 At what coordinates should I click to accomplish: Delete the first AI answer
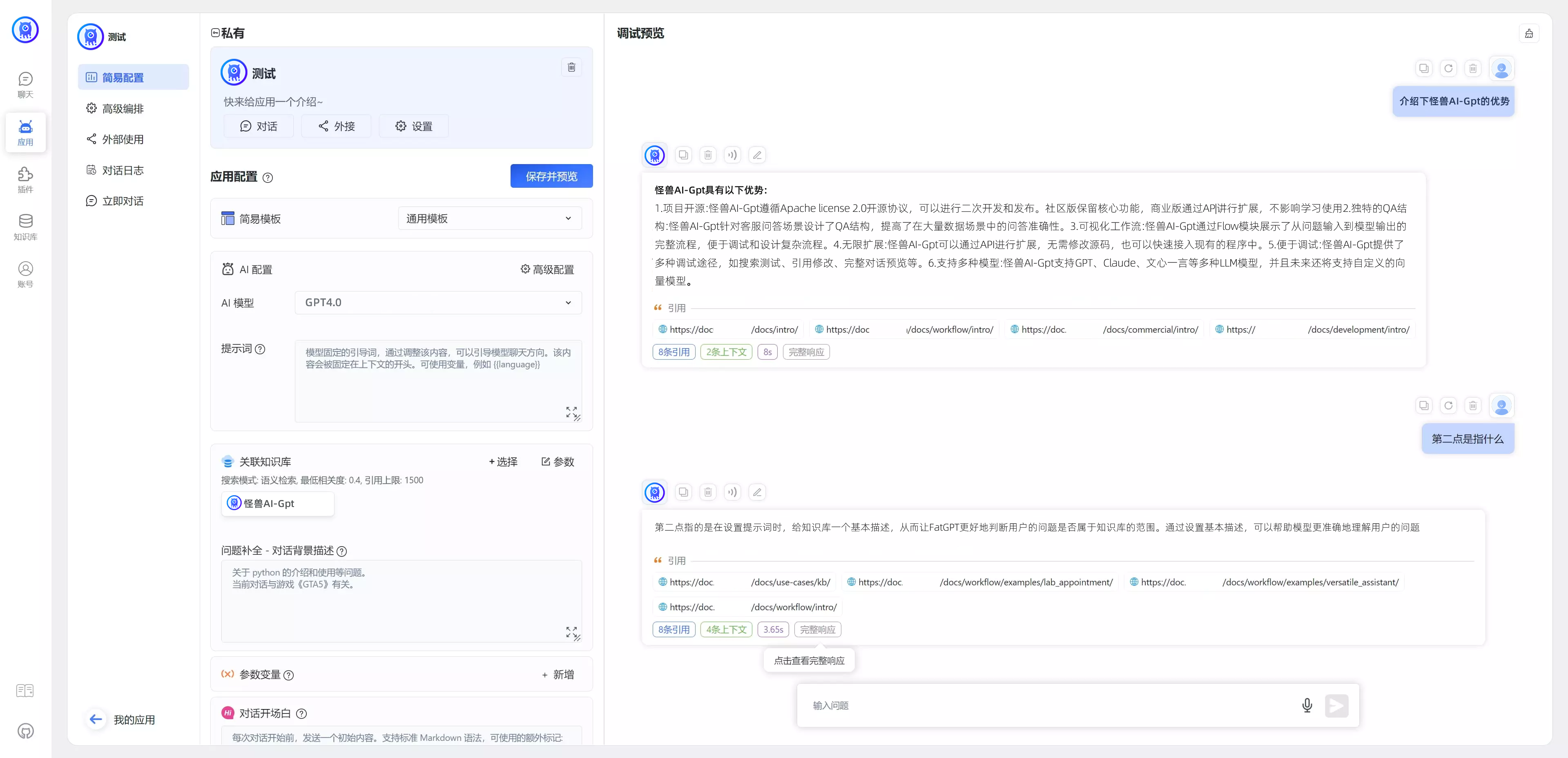(x=708, y=155)
